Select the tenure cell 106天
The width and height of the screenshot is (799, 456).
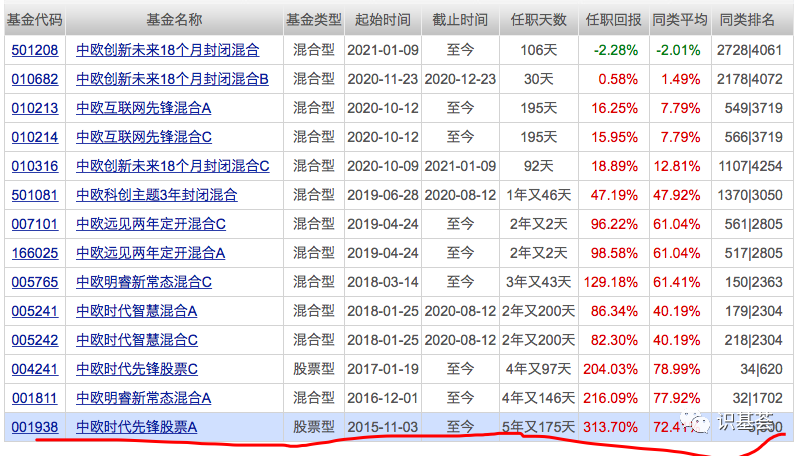pyautogui.click(x=539, y=50)
